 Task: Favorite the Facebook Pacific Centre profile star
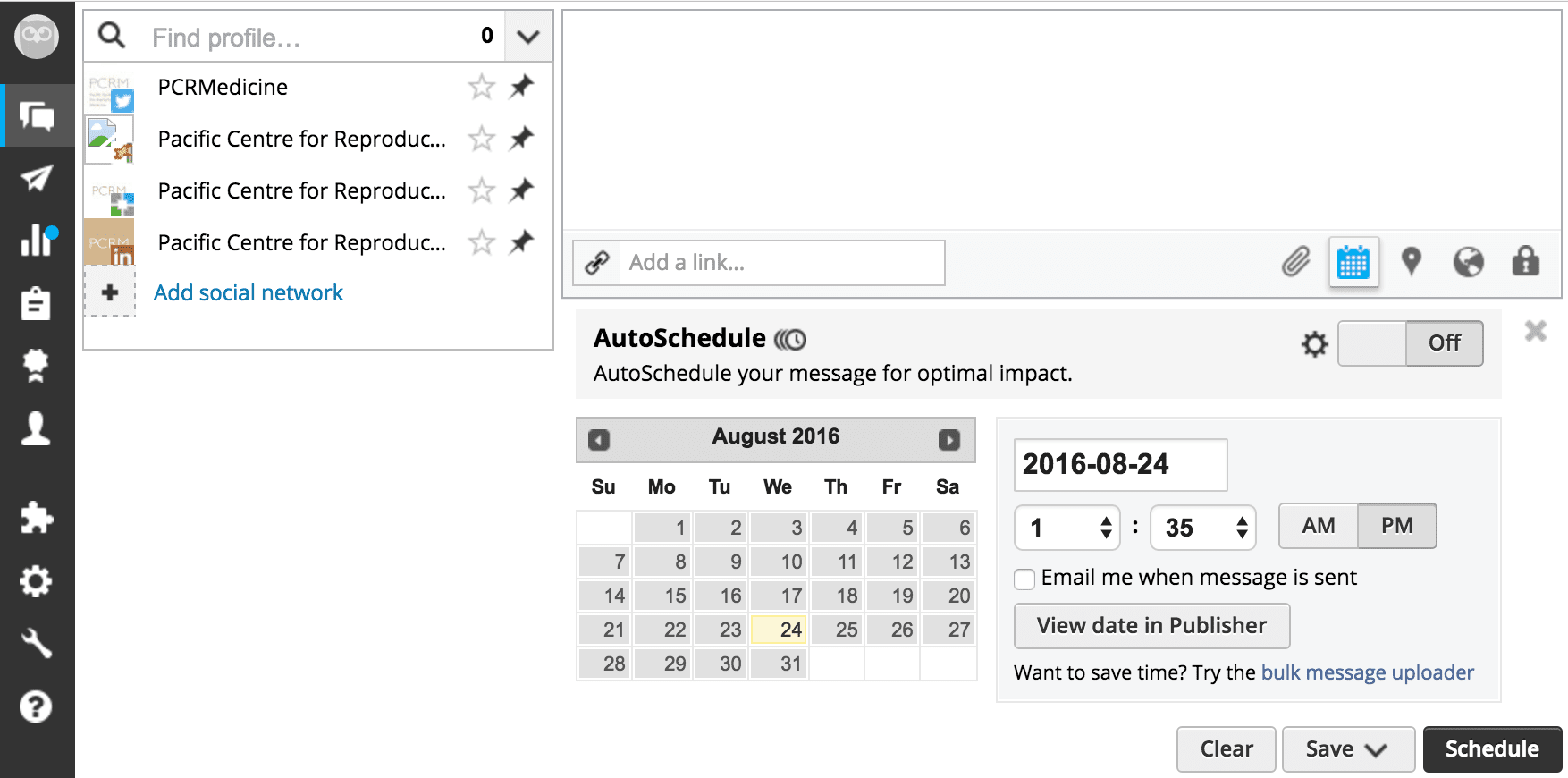(x=481, y=139)
